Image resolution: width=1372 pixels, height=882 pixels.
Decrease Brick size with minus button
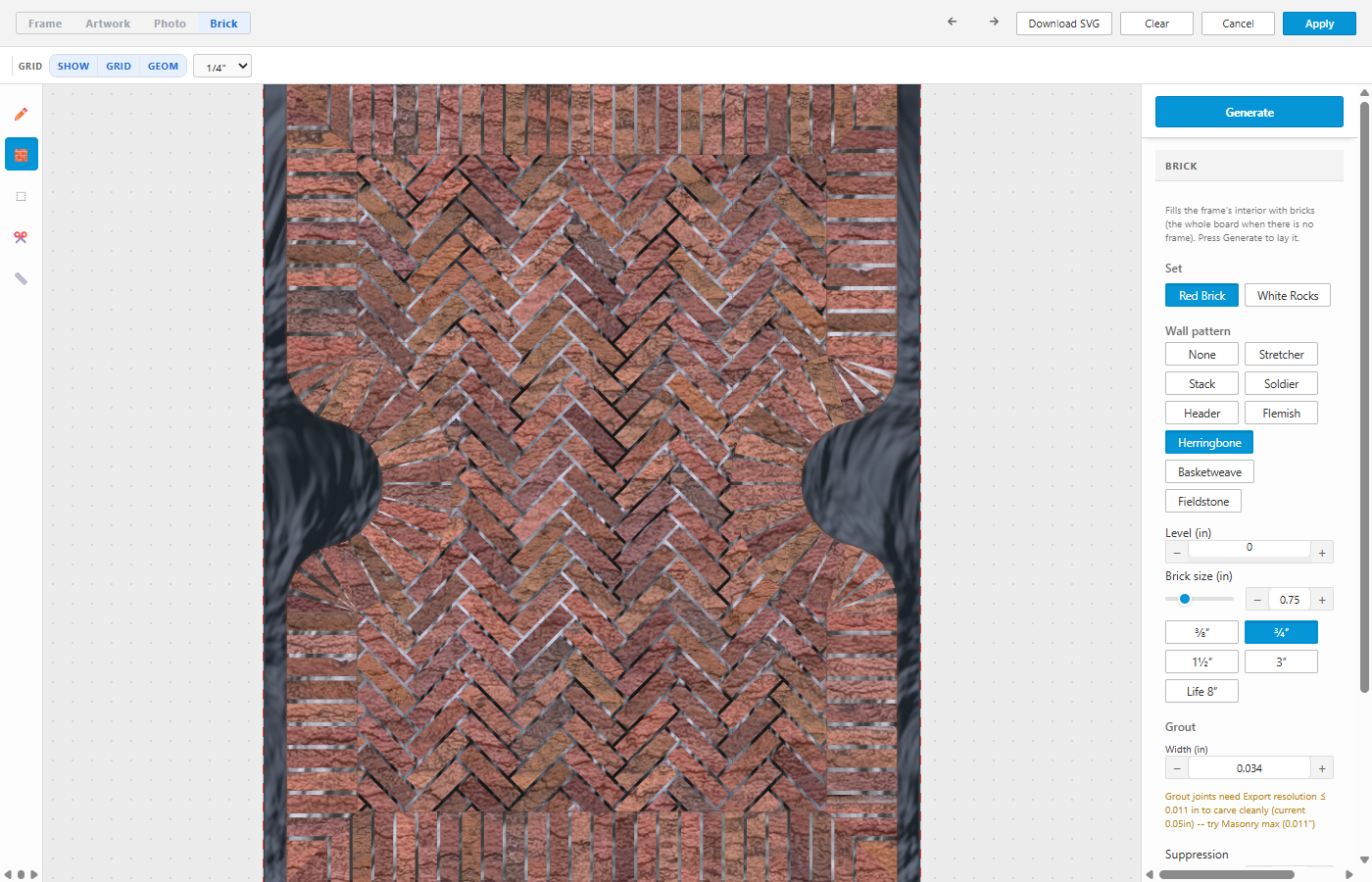pos(1257,600)
